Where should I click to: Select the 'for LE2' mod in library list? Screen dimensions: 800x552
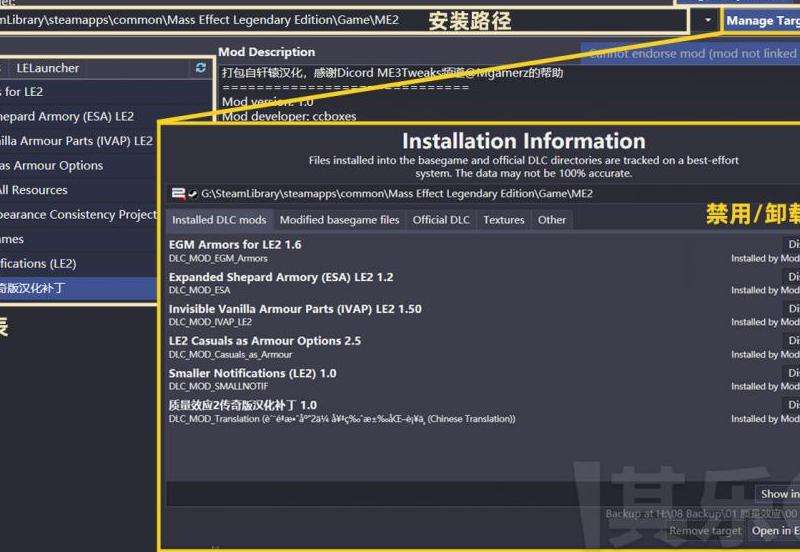(x=105, y=92)
